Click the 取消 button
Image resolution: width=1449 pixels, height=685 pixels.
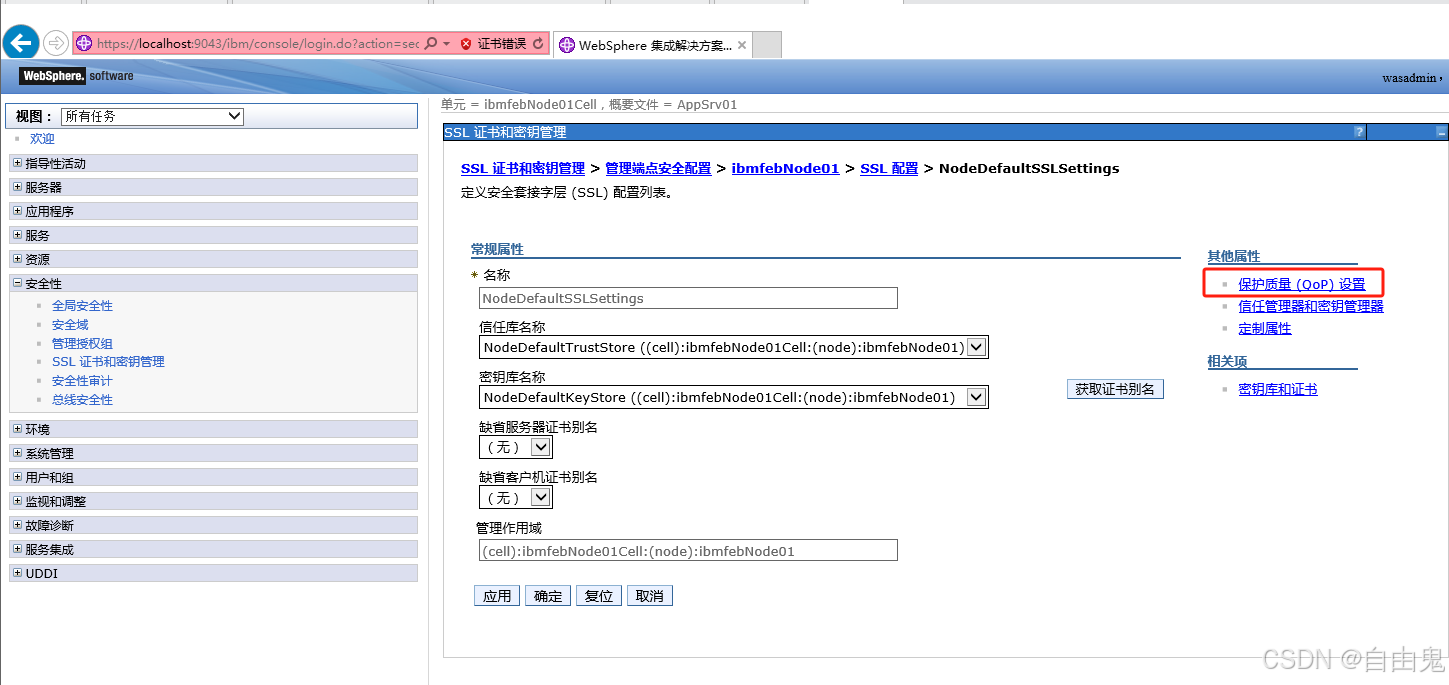pyautogui.click(x=650, y=596)
